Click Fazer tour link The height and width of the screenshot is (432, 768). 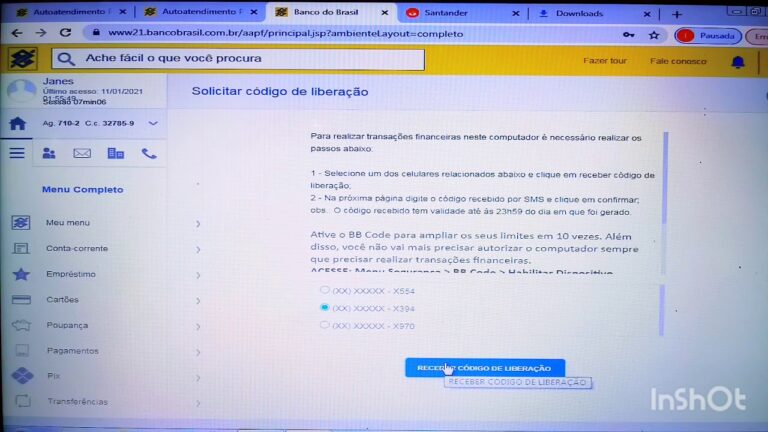(x=604, y=61)
